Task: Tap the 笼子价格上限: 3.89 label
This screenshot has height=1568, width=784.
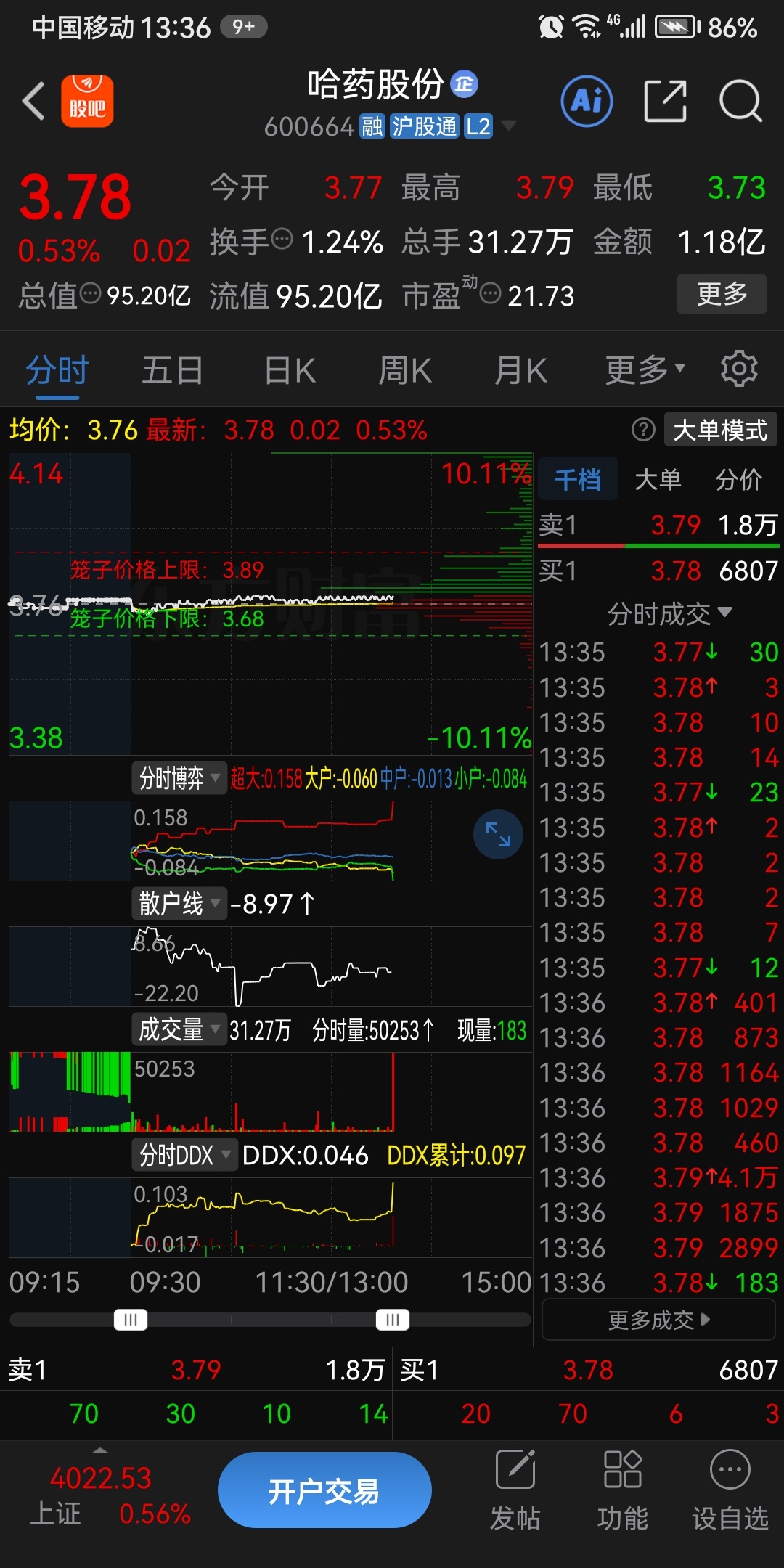Action: [166, 569]
